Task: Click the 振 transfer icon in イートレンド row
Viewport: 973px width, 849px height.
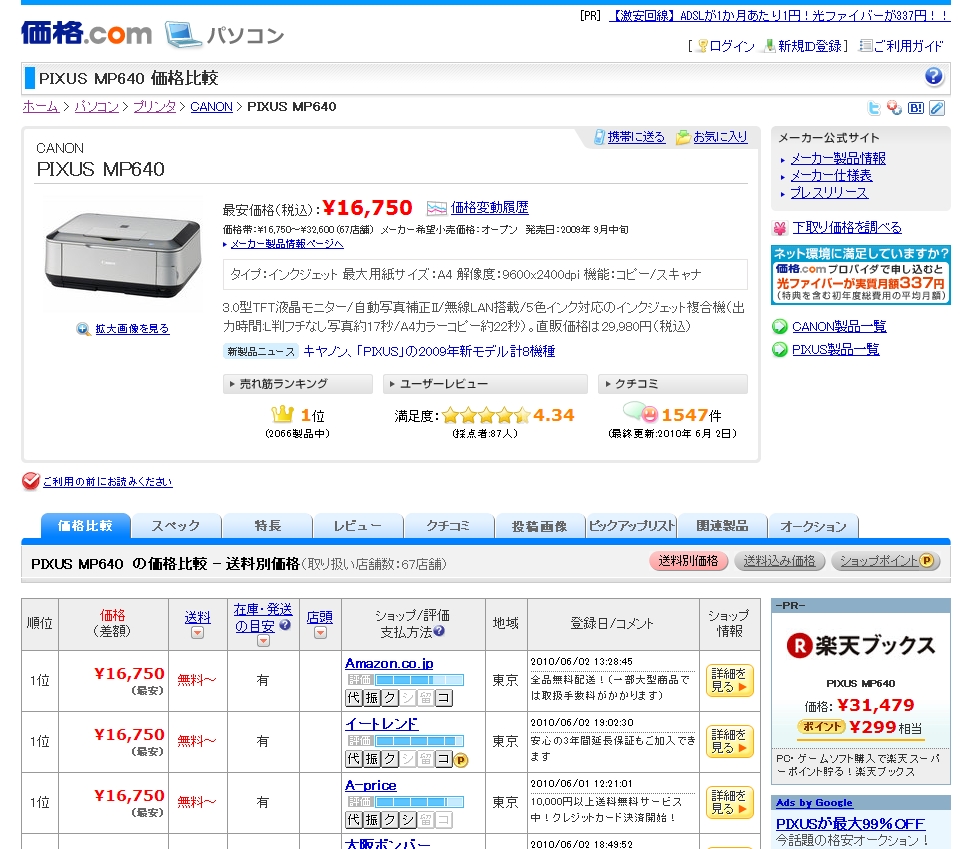Action: (x=372, y=759)
